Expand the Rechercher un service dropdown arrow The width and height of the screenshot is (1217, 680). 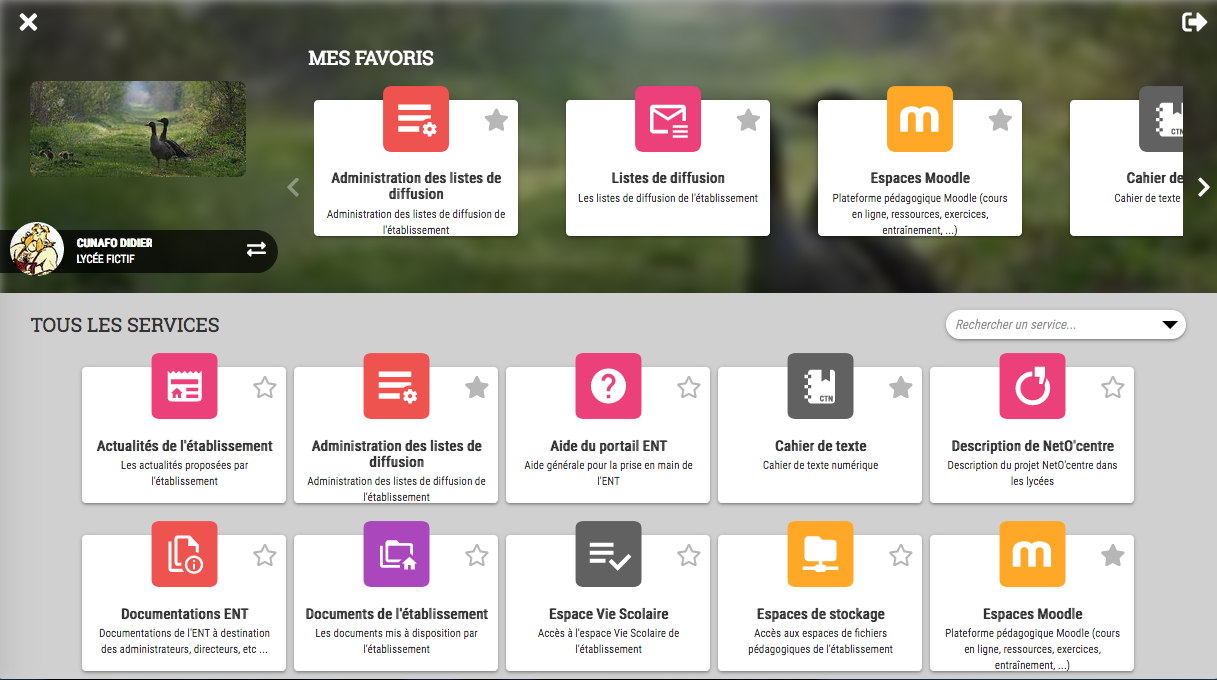point(1168,325)
